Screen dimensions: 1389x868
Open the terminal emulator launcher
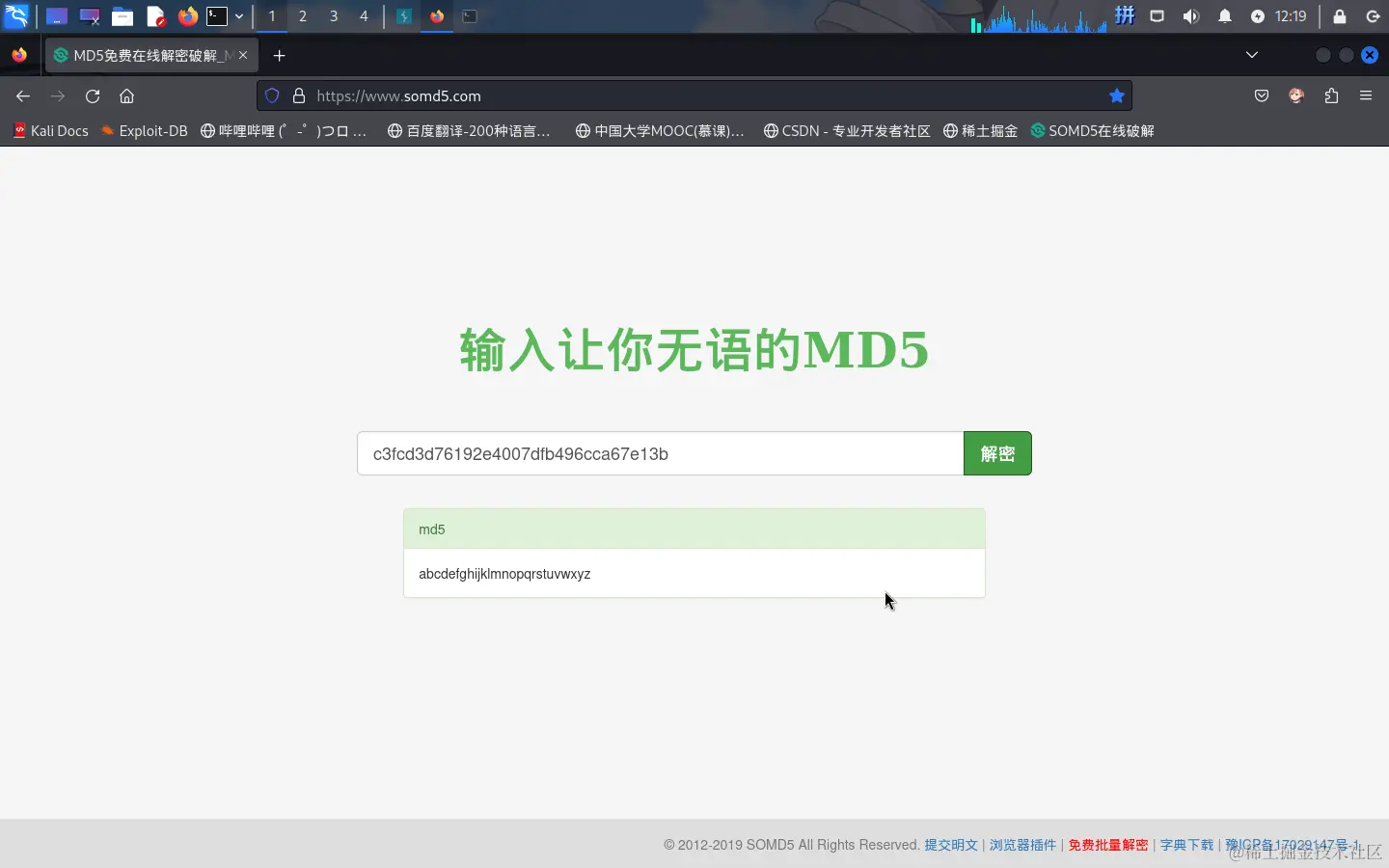pyautogui.click(x=218, y=16)
